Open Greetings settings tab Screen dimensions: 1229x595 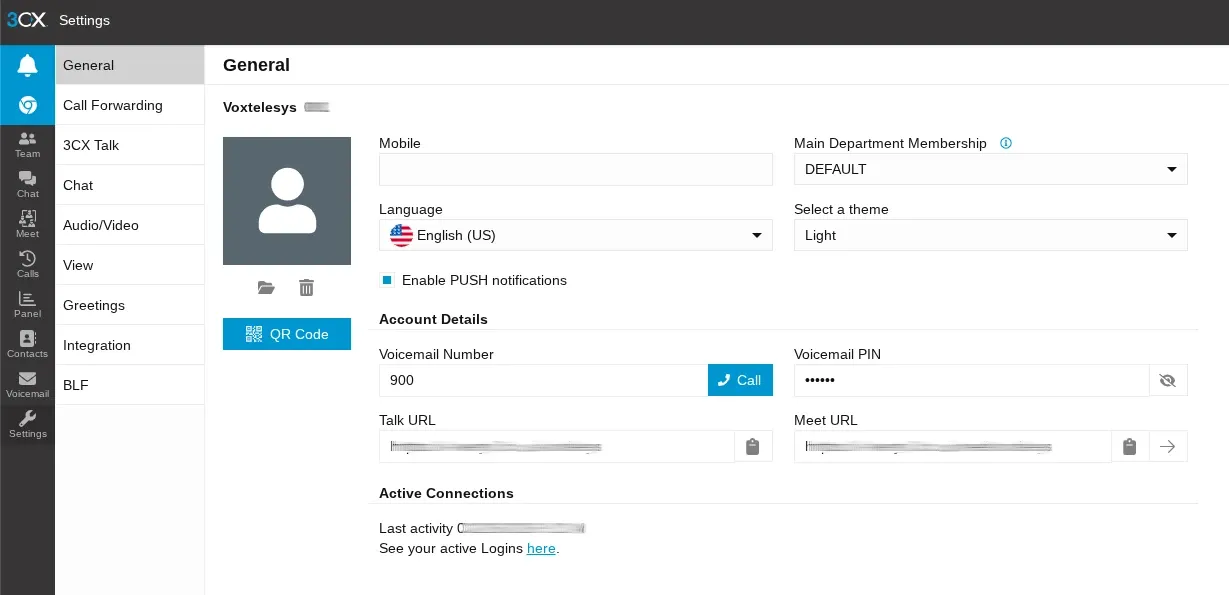pyautogui.click(x=130, y=305)
